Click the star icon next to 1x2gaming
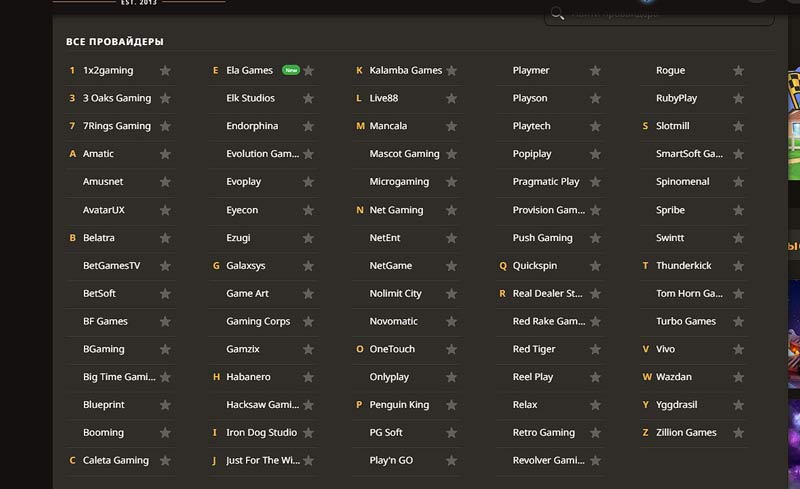Screen dimensions: 800x489 pyautogui.click(x=165, y=71)
